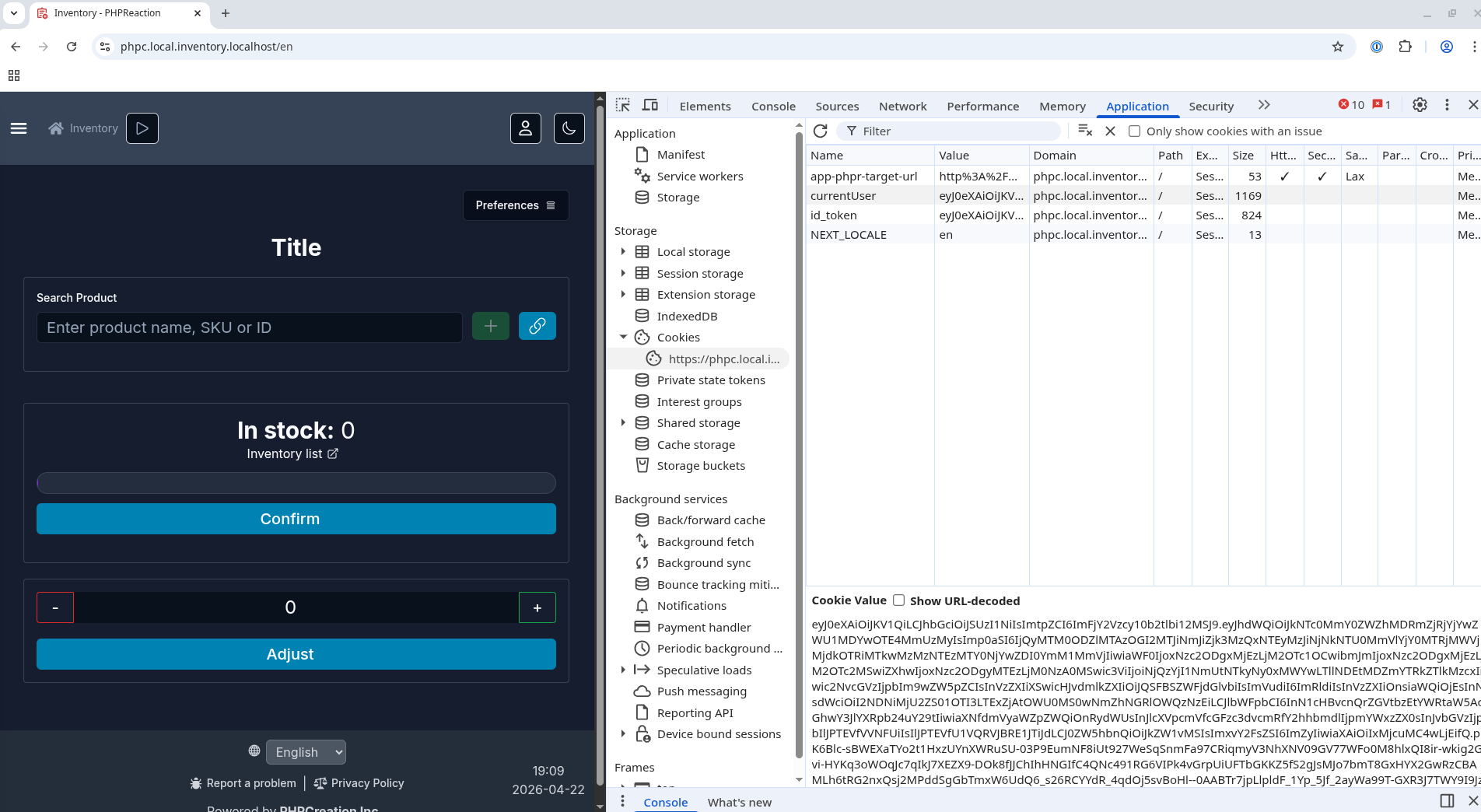Screen dimensions: 1481x812
Task: Click the DevTools sidebar scrollbar
Action: [x=799, y=443]
